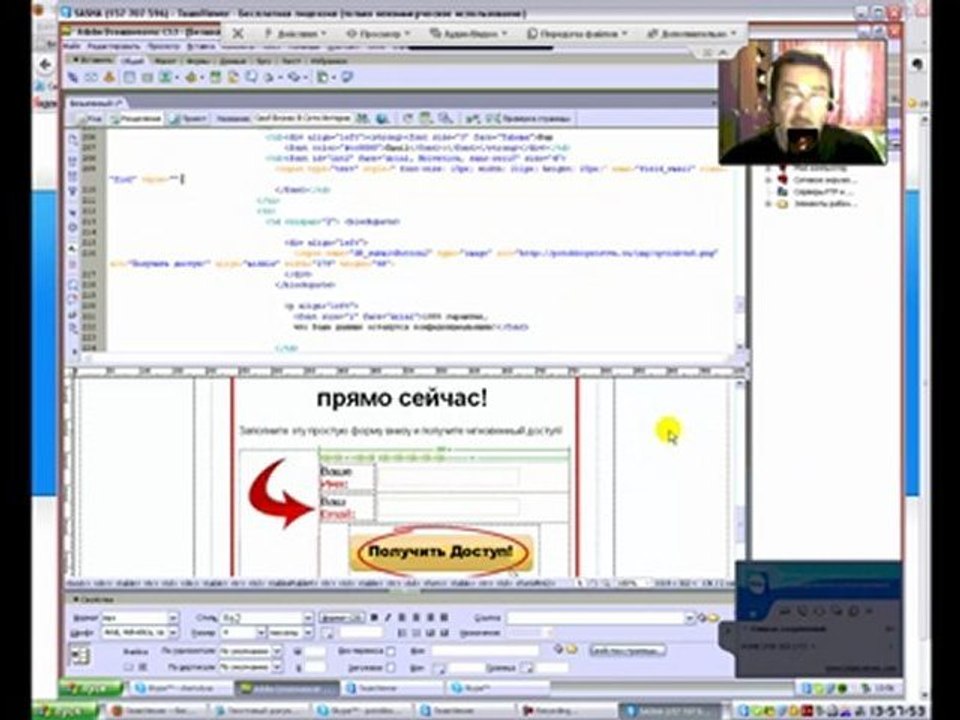The width and height of the screenshot is (960, 720).
Task: Open the View Options icon
Action: [426, 118]
